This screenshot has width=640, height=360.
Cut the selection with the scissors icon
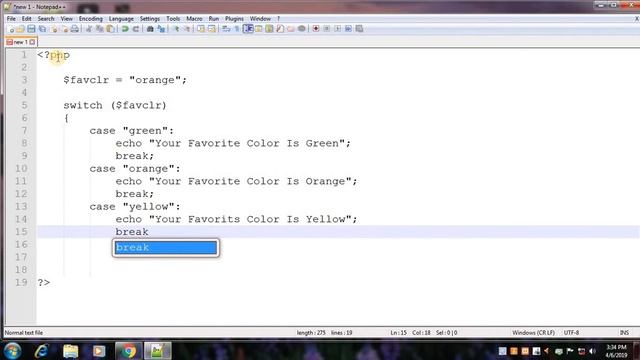coord(88,29)
